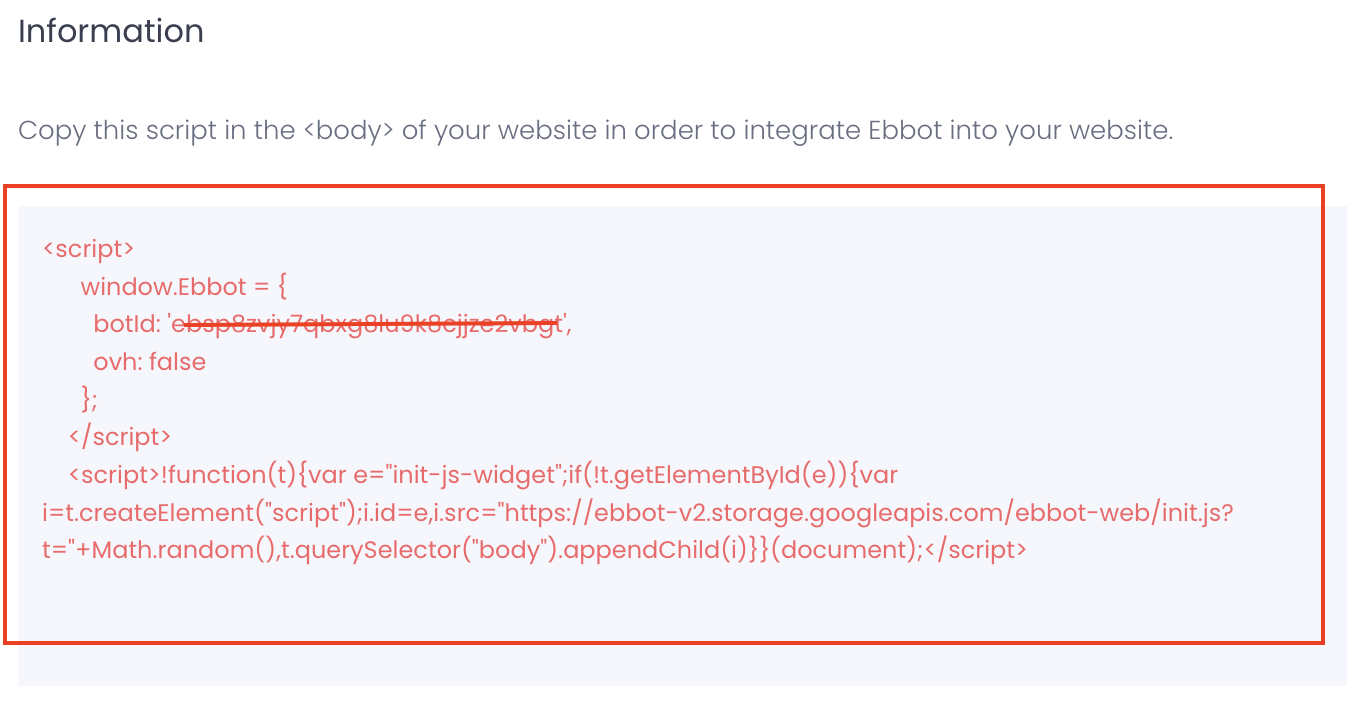Click the botId key label

(126, 324)
